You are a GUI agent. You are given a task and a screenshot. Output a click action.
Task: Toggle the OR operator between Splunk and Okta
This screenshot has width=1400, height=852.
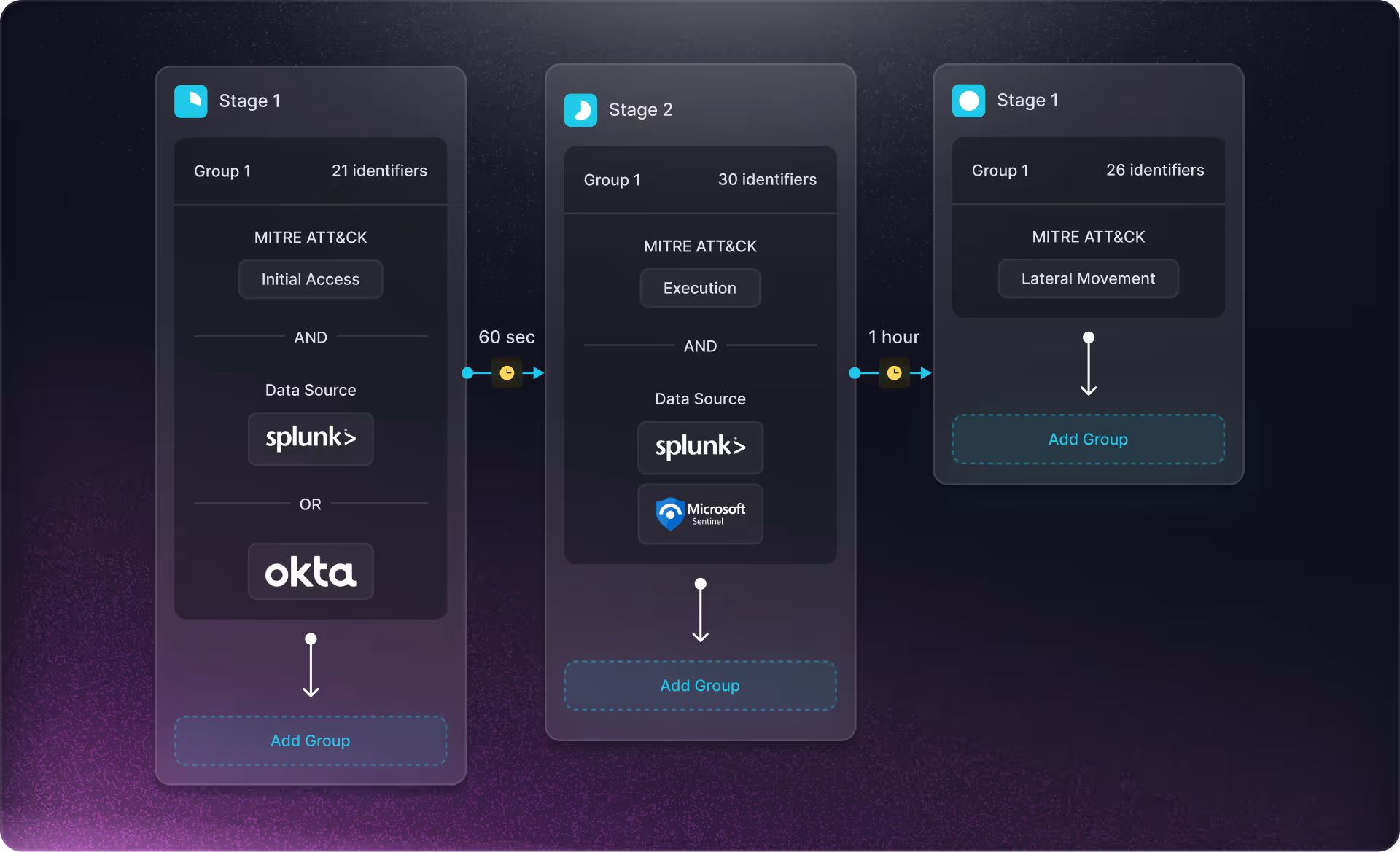point(311,504)
